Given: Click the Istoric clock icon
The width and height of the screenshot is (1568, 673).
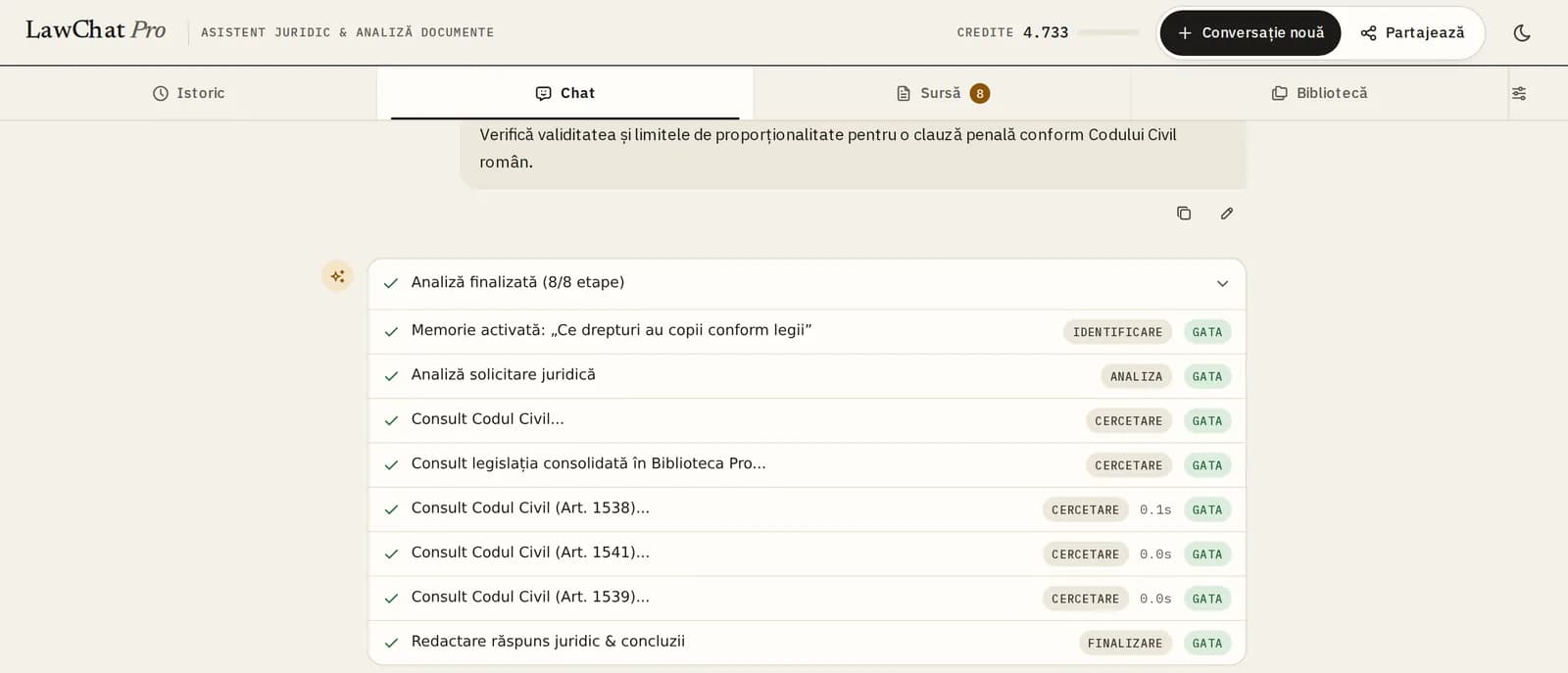Looking at the screenshot, I should pos(161,93).
